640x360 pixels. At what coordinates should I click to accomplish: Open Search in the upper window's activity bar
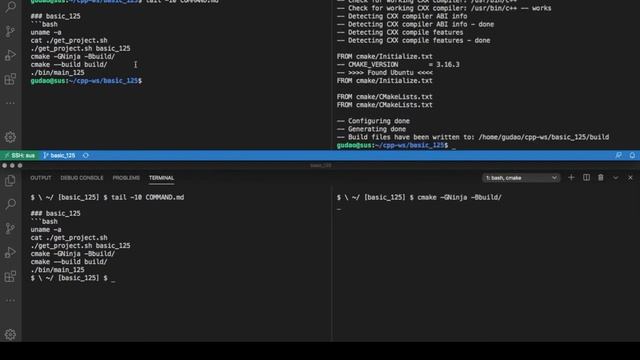[10, 7]
